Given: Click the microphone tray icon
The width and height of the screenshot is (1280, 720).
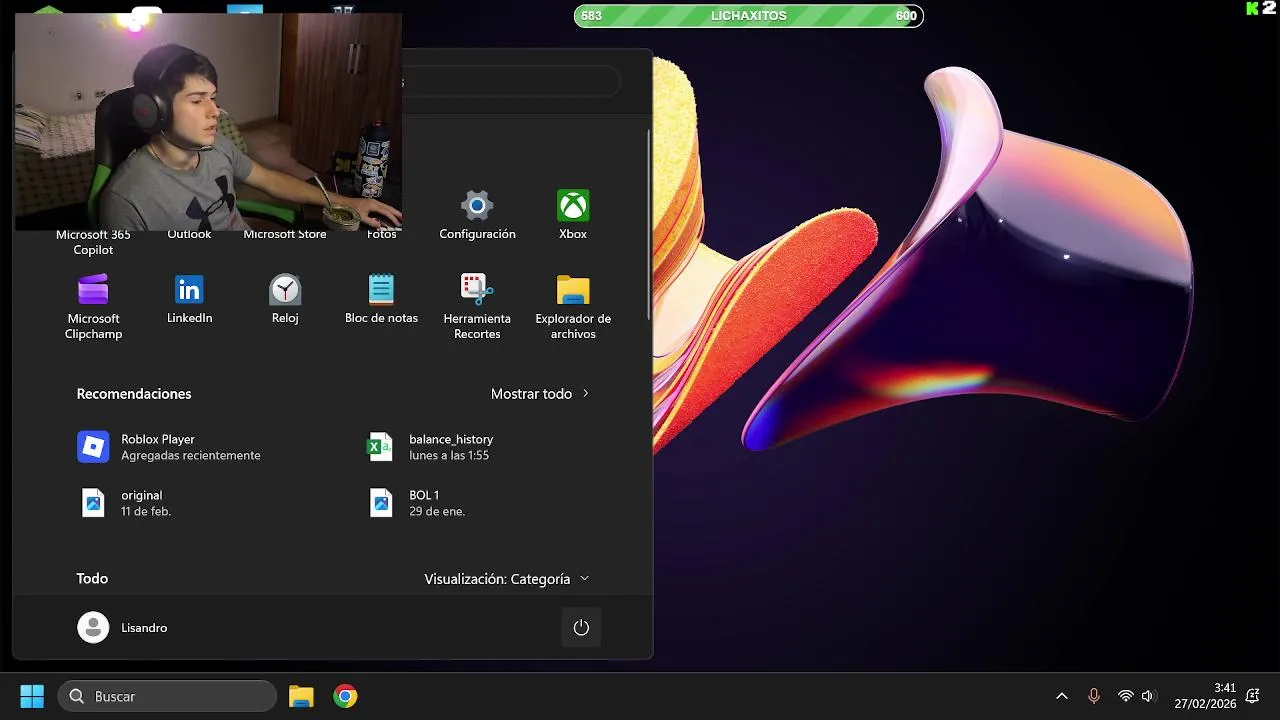Looking at the screenshot, I should (1094, 696).
